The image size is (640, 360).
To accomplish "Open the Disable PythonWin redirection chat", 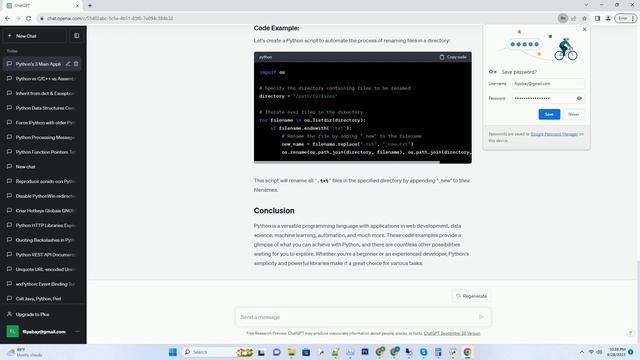I will point(42,196).
